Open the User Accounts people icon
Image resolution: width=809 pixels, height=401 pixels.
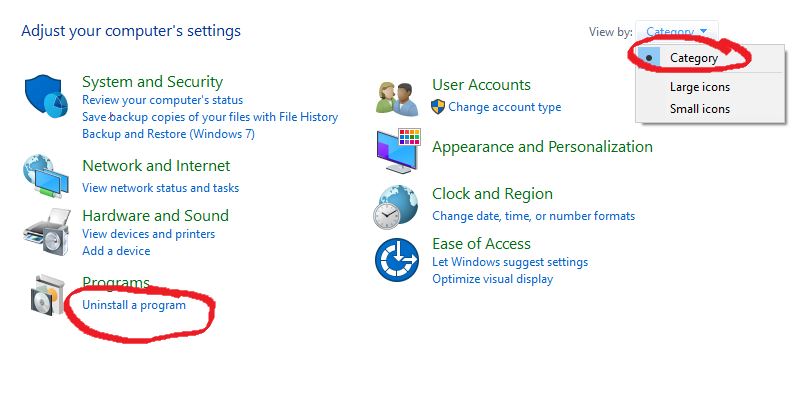point(397,99)
